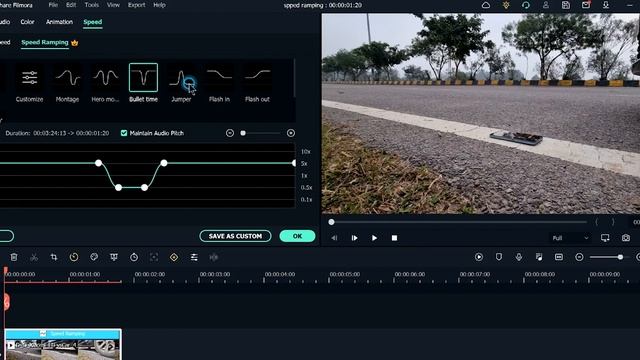This screenshot has height=360, width=640.
Task: Select the Bullet time preset
Action: 143,83
